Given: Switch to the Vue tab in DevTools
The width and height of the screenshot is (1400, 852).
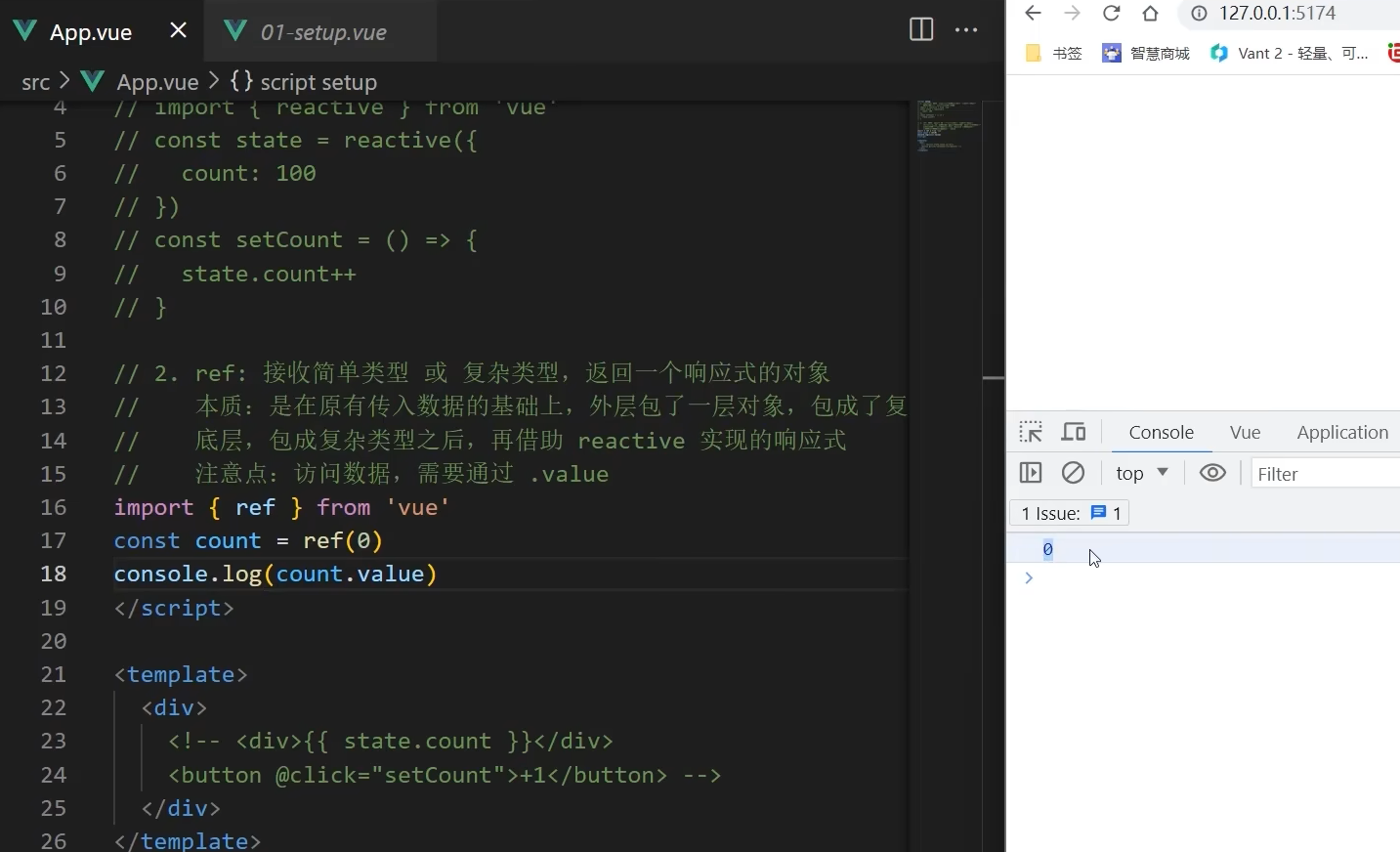Looking at the screenshot, I should pos(1245,432).
